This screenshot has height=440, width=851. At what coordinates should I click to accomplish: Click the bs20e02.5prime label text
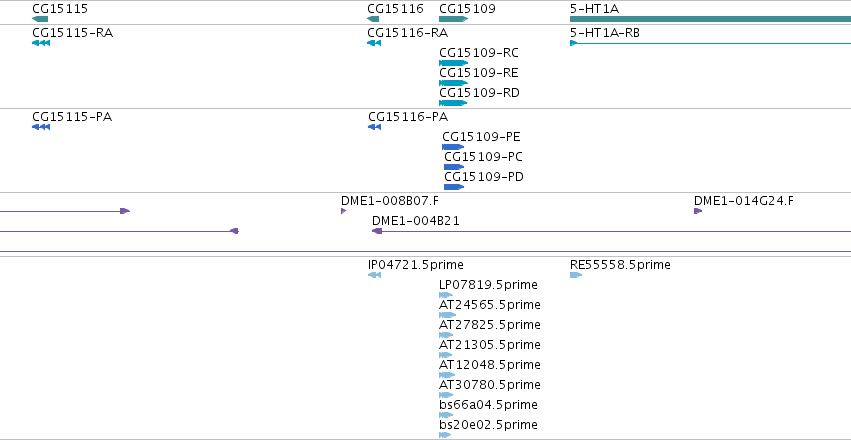(488, 425)
